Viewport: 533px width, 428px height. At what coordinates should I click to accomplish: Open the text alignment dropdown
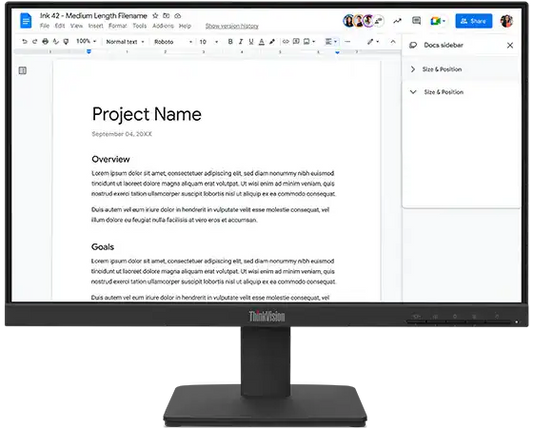(x=331, y=41)
